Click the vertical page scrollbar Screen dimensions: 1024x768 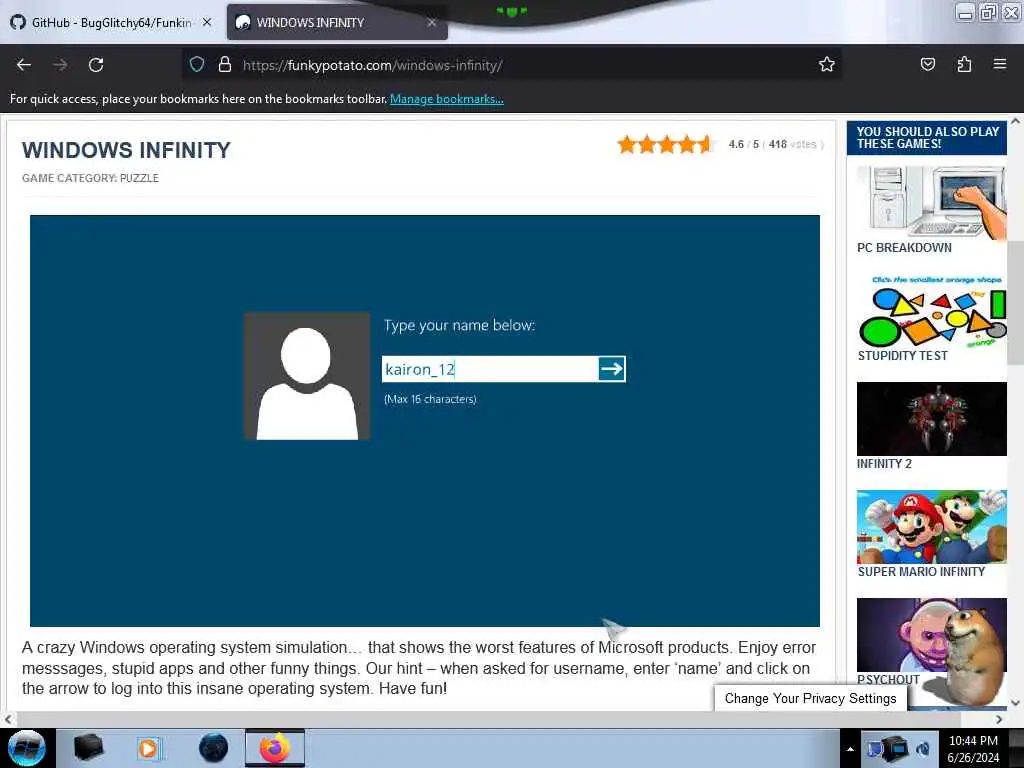[1016, 302]
